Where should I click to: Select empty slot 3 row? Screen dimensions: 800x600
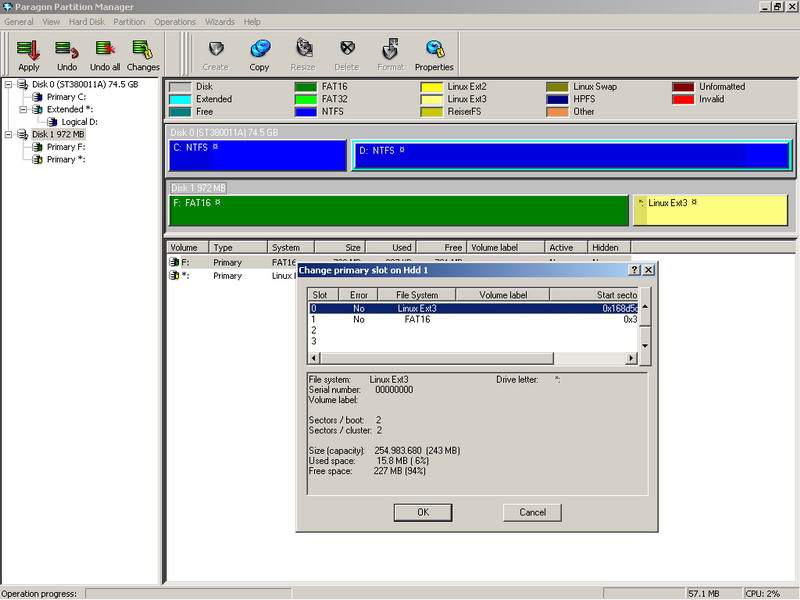pyautogui.click(x=473, y=341)
